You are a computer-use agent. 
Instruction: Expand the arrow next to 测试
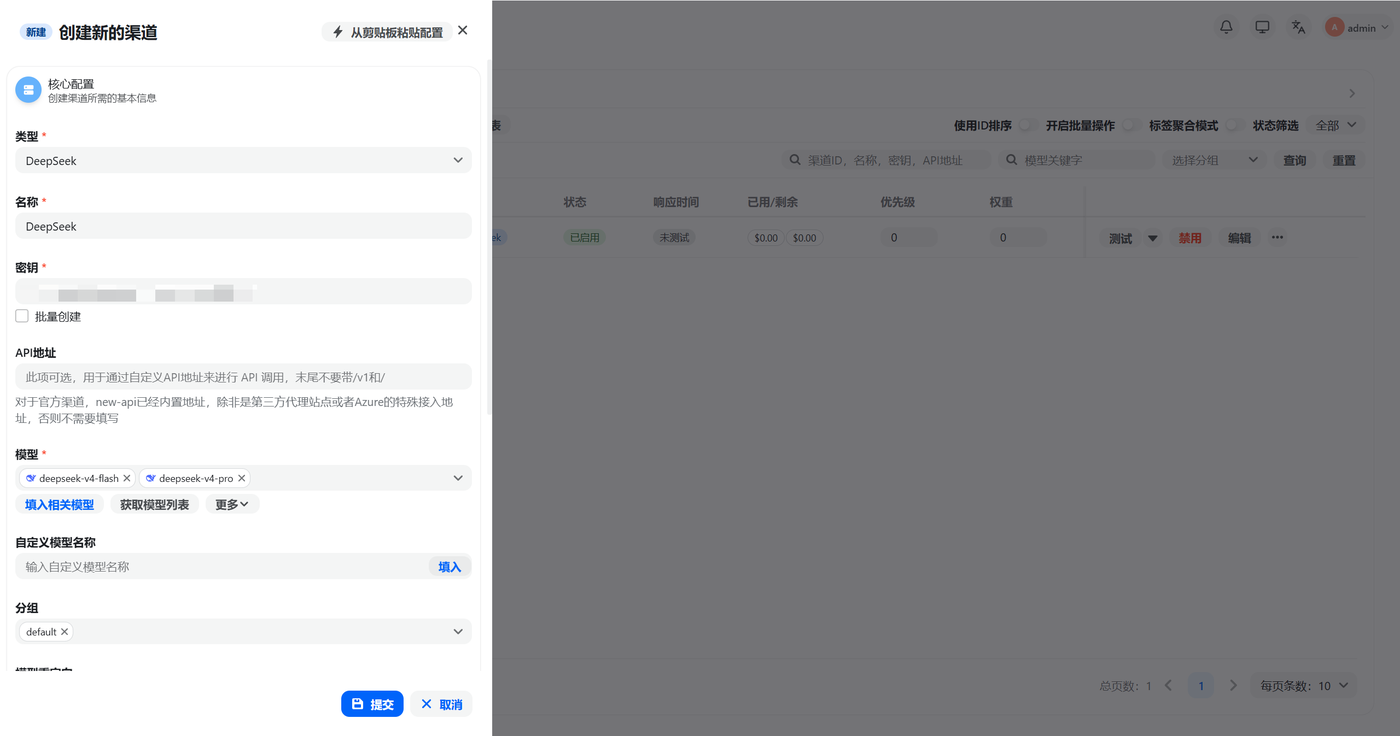pyautogui.click(x=1152, y=238)
